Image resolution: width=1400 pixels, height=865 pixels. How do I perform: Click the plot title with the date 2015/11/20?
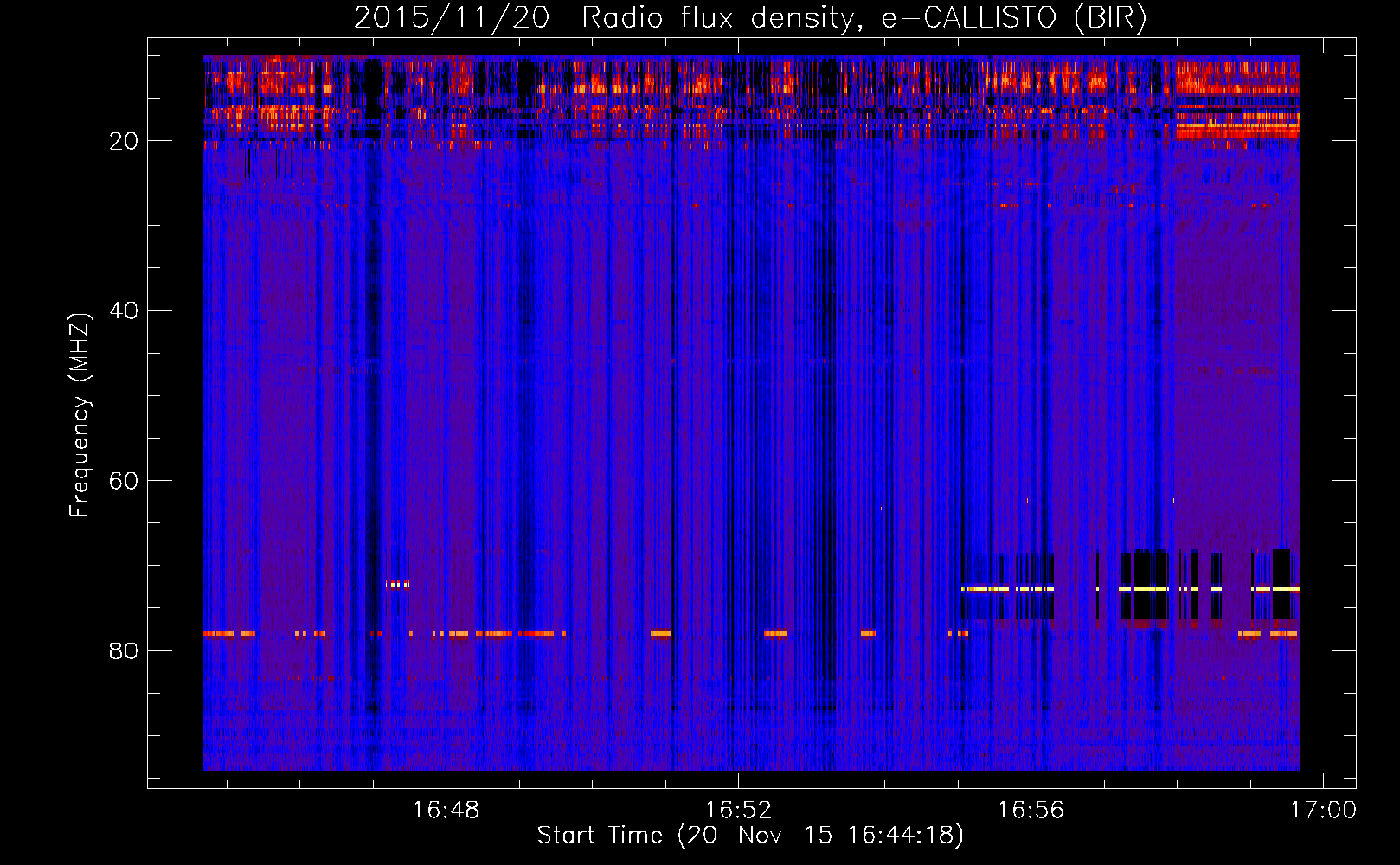[750, 18]
